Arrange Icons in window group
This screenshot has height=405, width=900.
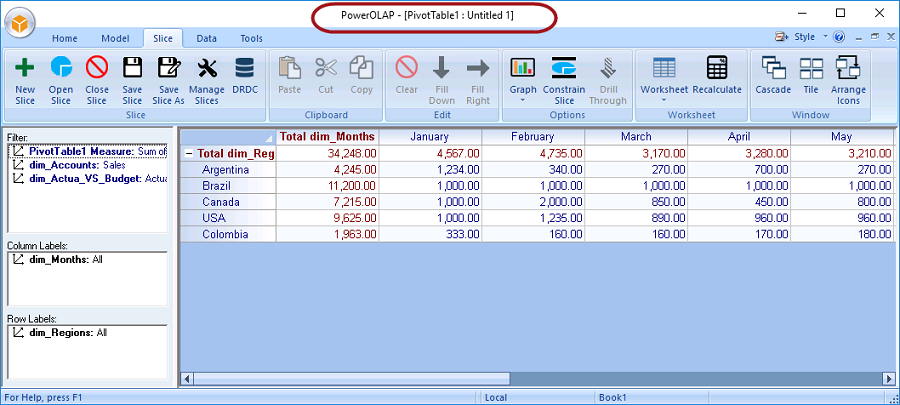(848, 80)
